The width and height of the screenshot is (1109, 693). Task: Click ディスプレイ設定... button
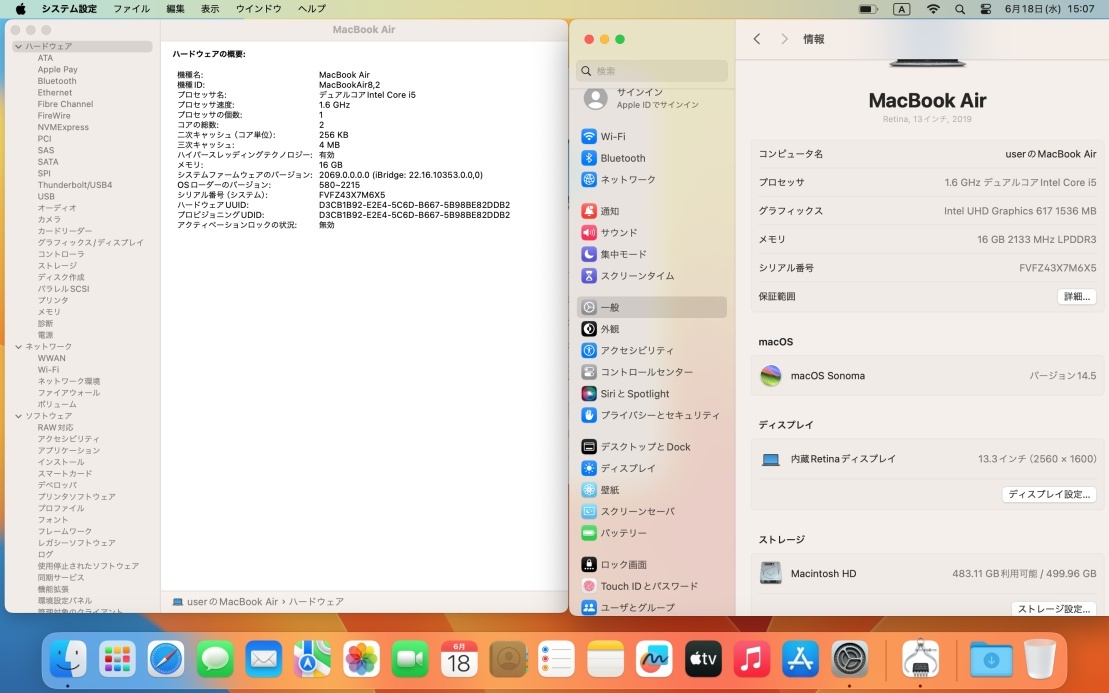[x=1049, y=494]
